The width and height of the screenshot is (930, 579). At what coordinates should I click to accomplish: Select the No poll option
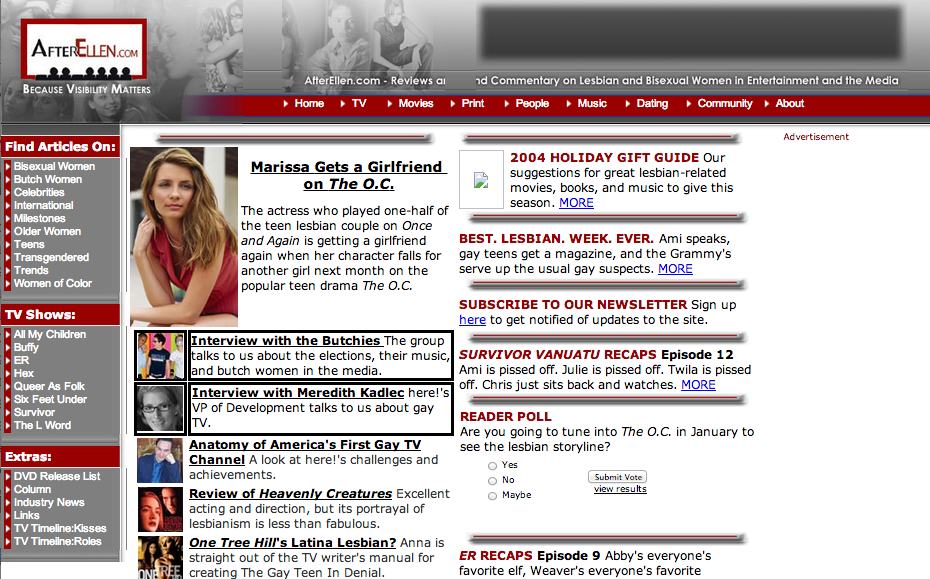(492, 481)
